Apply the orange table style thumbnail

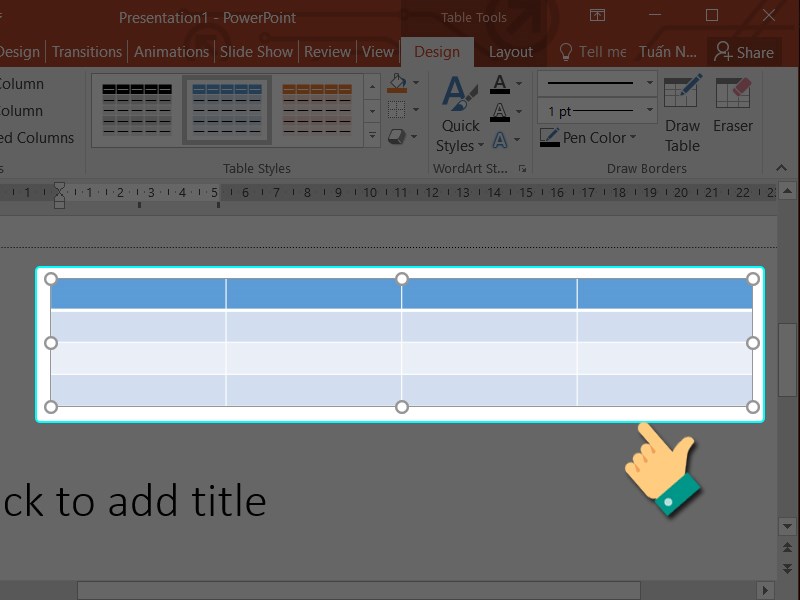coord(316,109)
